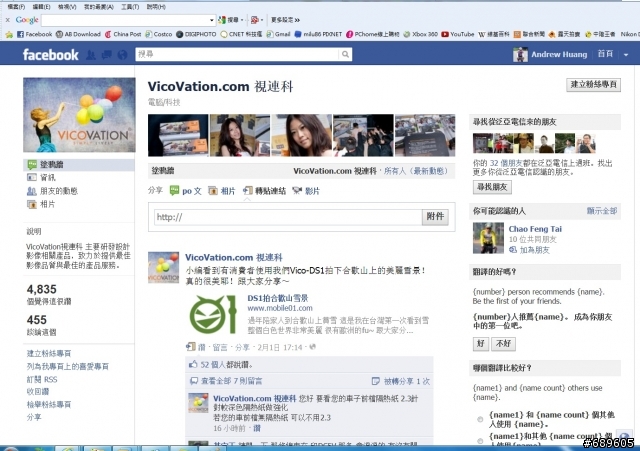Open the Xbox 360 bookmark
The height and width of the screenshot is (451, 640).
tap(420, 34)
